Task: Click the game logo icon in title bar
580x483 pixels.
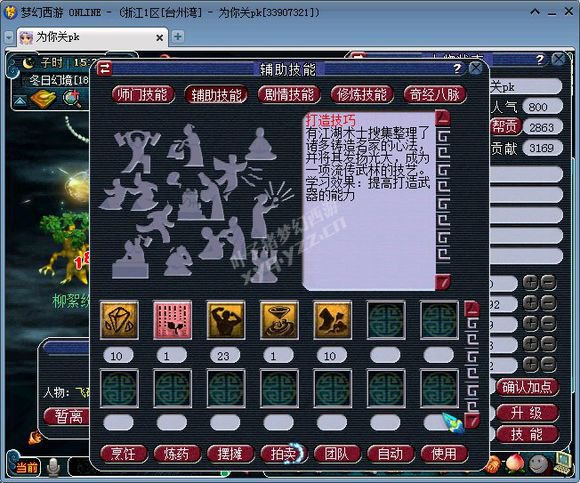Action: point(10,12)
